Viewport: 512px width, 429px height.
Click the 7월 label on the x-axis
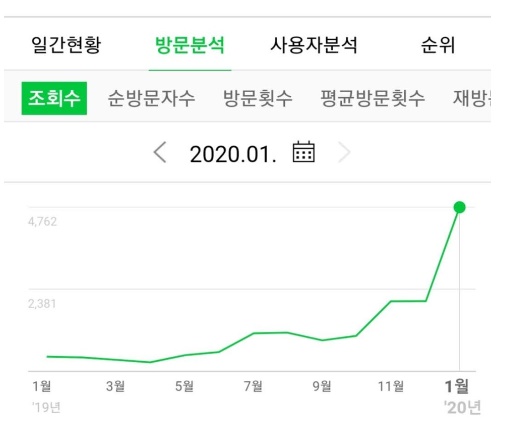tap(253, 386)
